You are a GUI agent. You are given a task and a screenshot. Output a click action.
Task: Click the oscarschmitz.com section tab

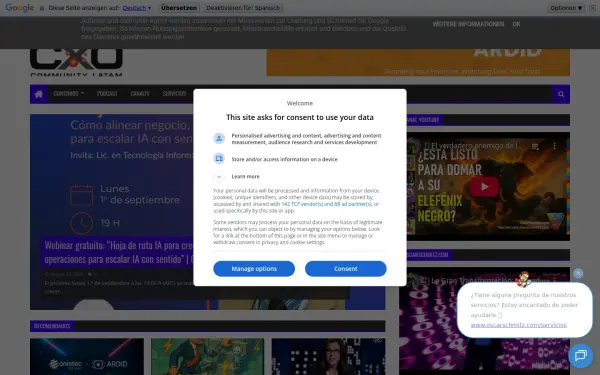429,254
